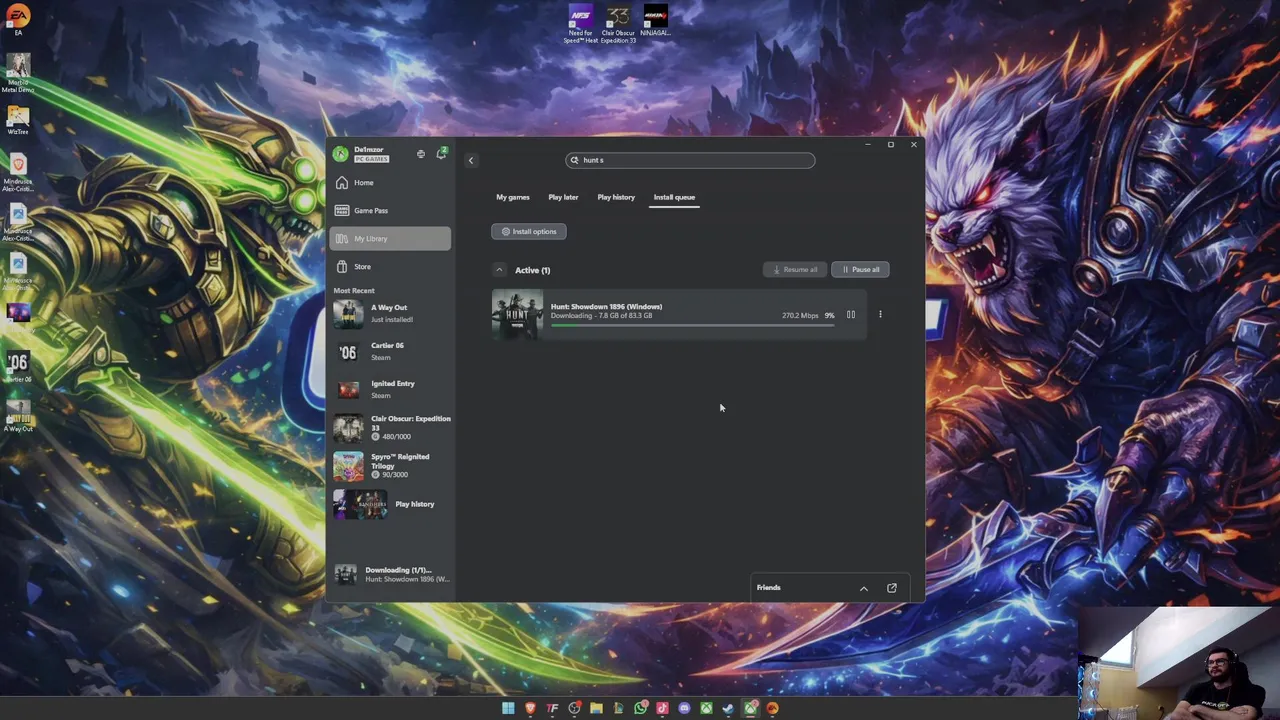Image resolution: width=1280 pixels, height=720 pixels.
Task: Click the Downloading (1/1) status in sidebar
Action: pos(391,575)
